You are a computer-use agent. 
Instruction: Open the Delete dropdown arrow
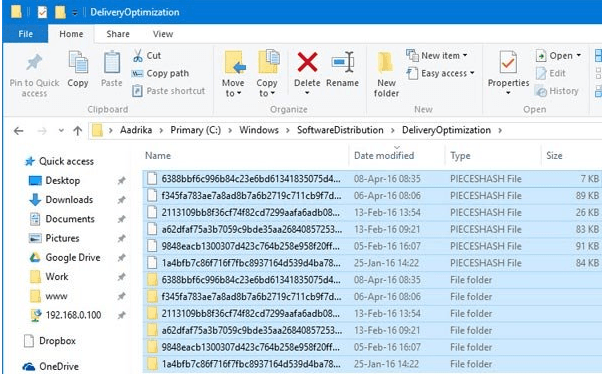pyautogui.click(x=307, y=93)
